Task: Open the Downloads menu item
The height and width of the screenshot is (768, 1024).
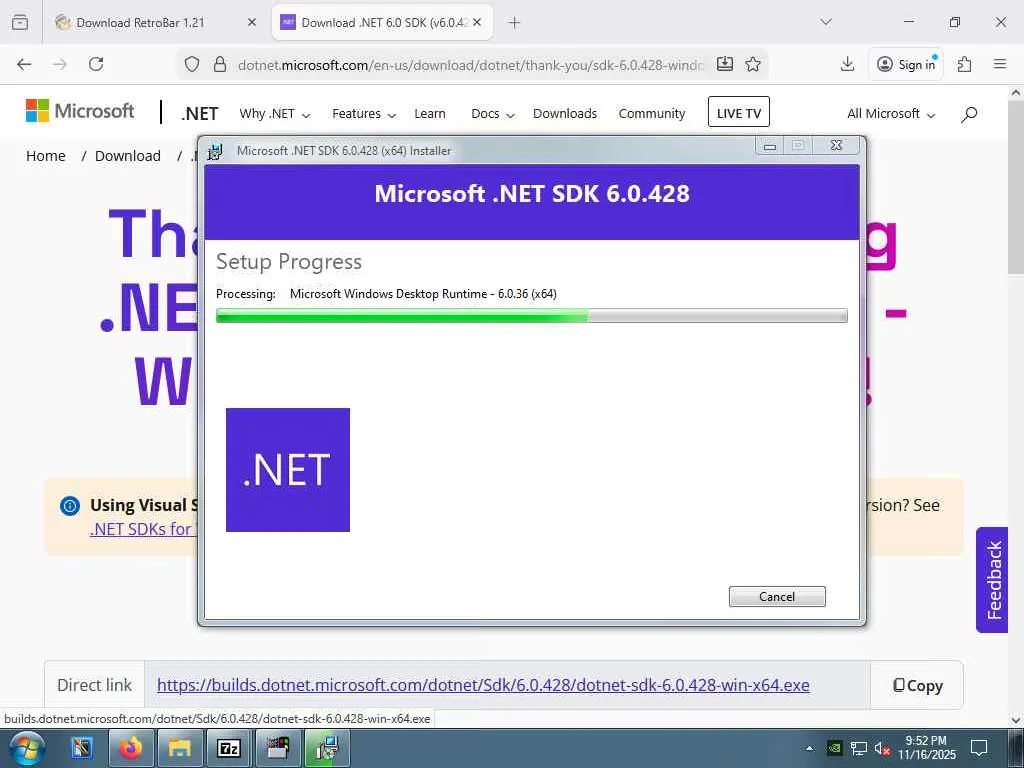Action: [x=565, y=114]
